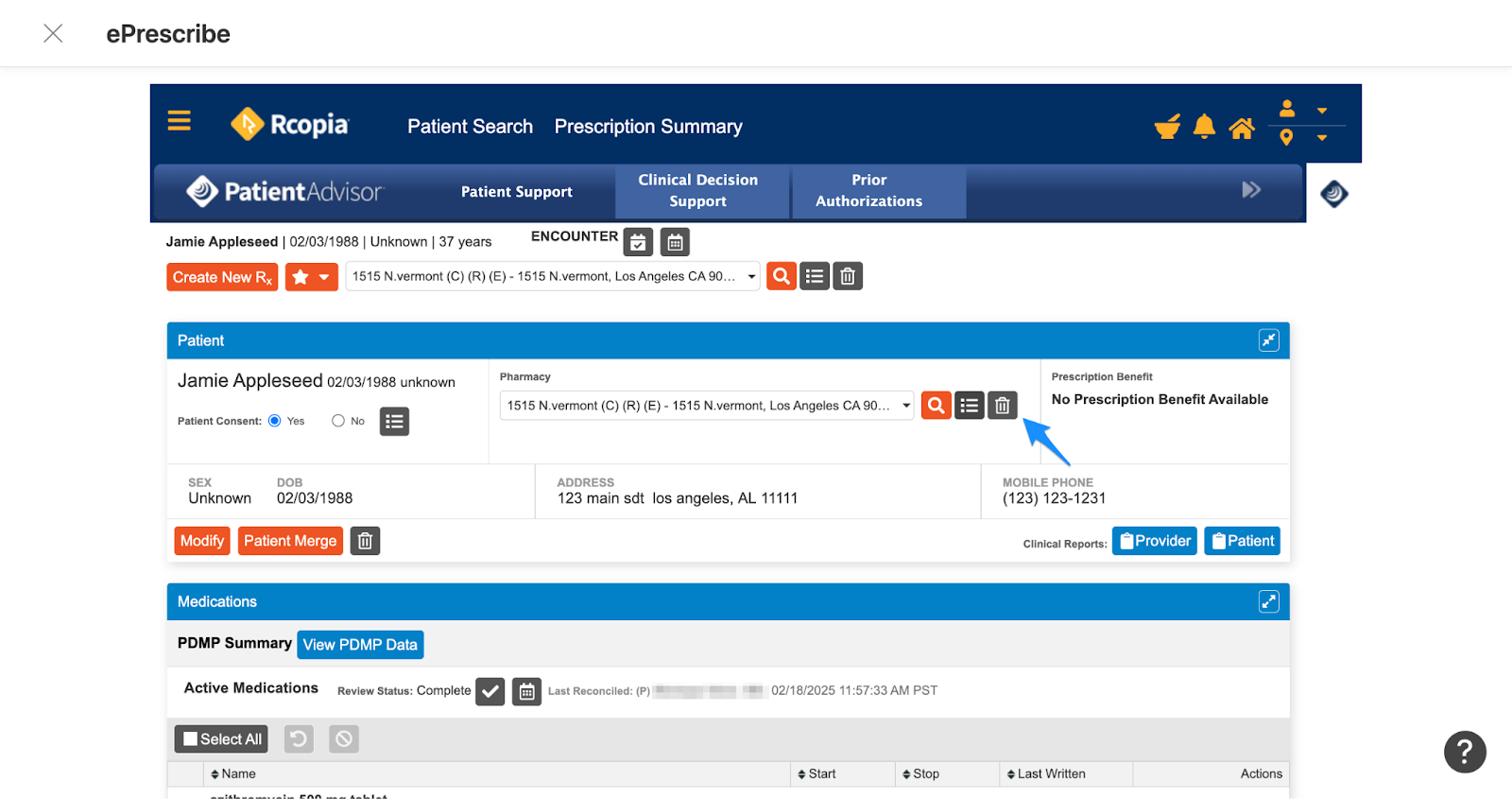
Task: Click Create New Rx button
Action: (222, 277)
